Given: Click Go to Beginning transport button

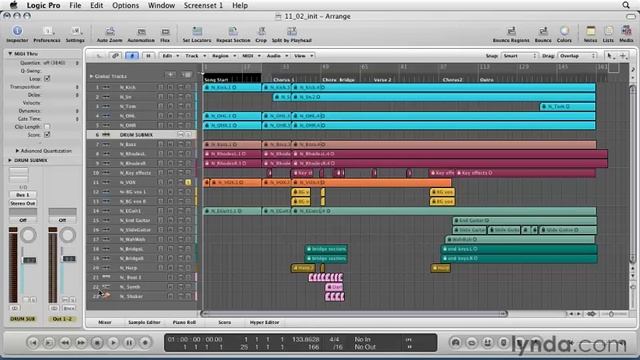Looking at the screenshot, I should [x=33, y=342].
